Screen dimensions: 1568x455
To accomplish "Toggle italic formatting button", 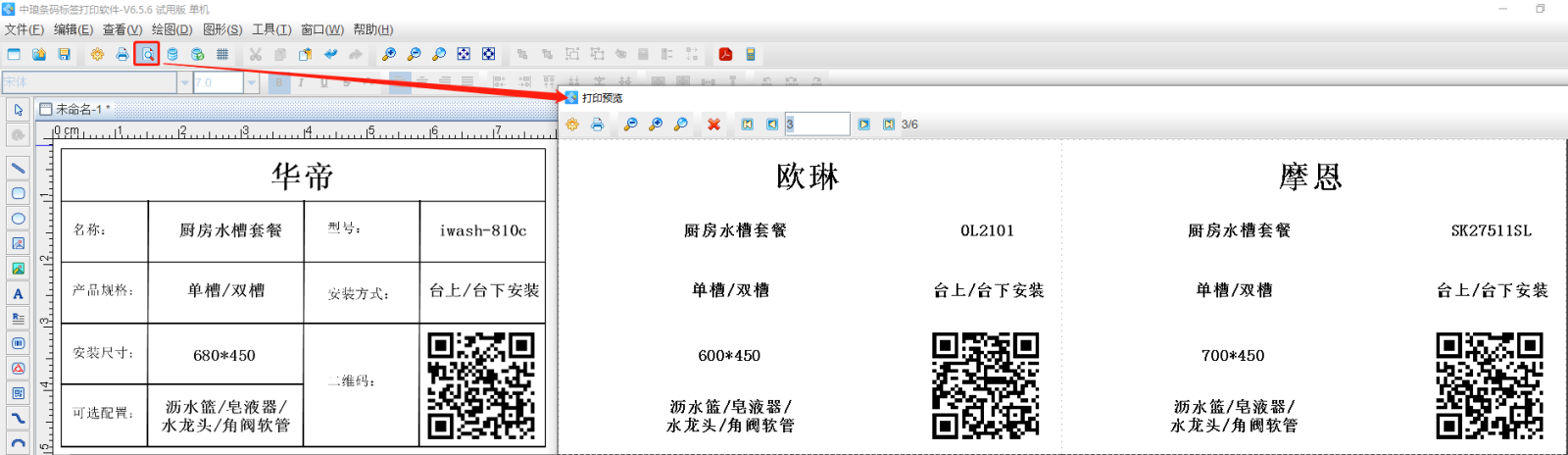I will [x=301, y=83].
